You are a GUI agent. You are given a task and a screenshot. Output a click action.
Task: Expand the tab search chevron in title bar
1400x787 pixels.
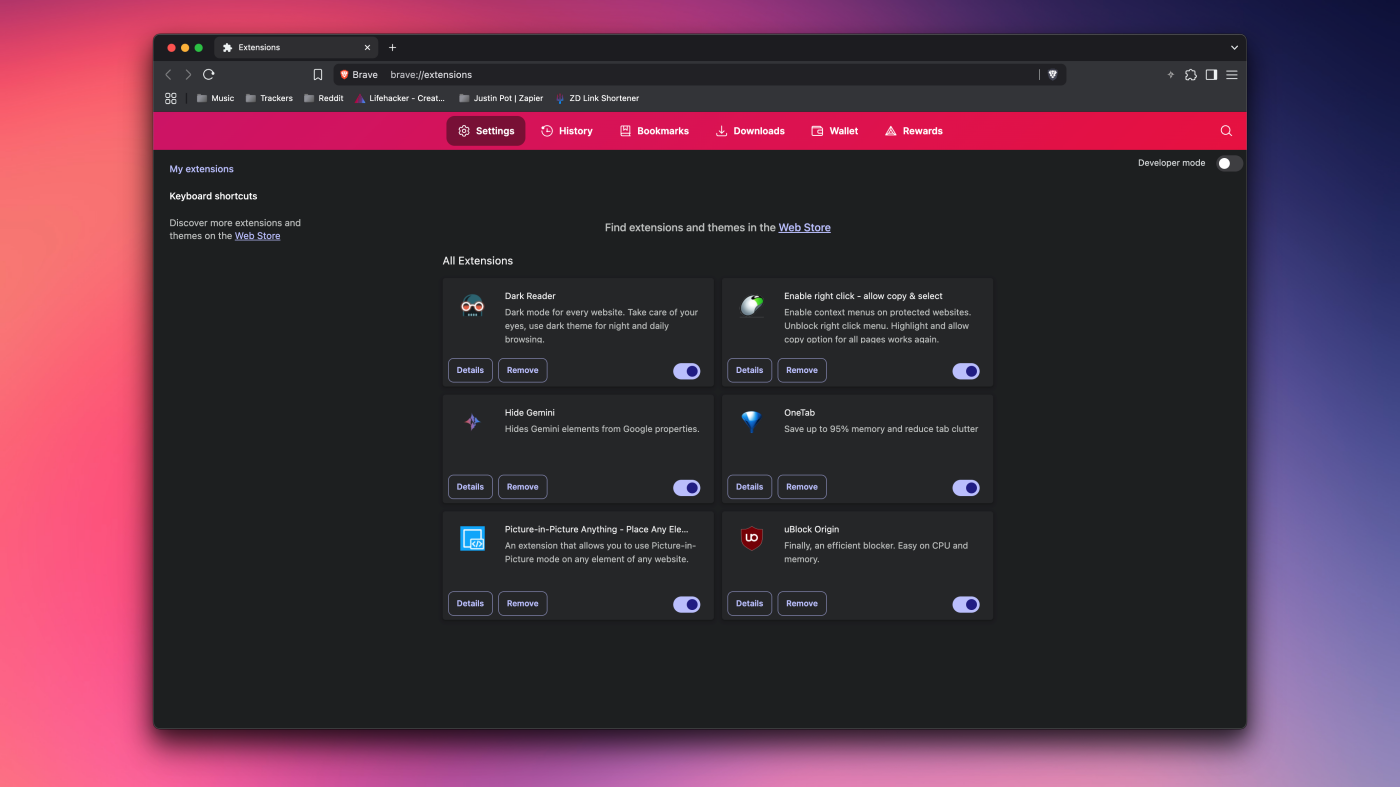[1234, 47]
